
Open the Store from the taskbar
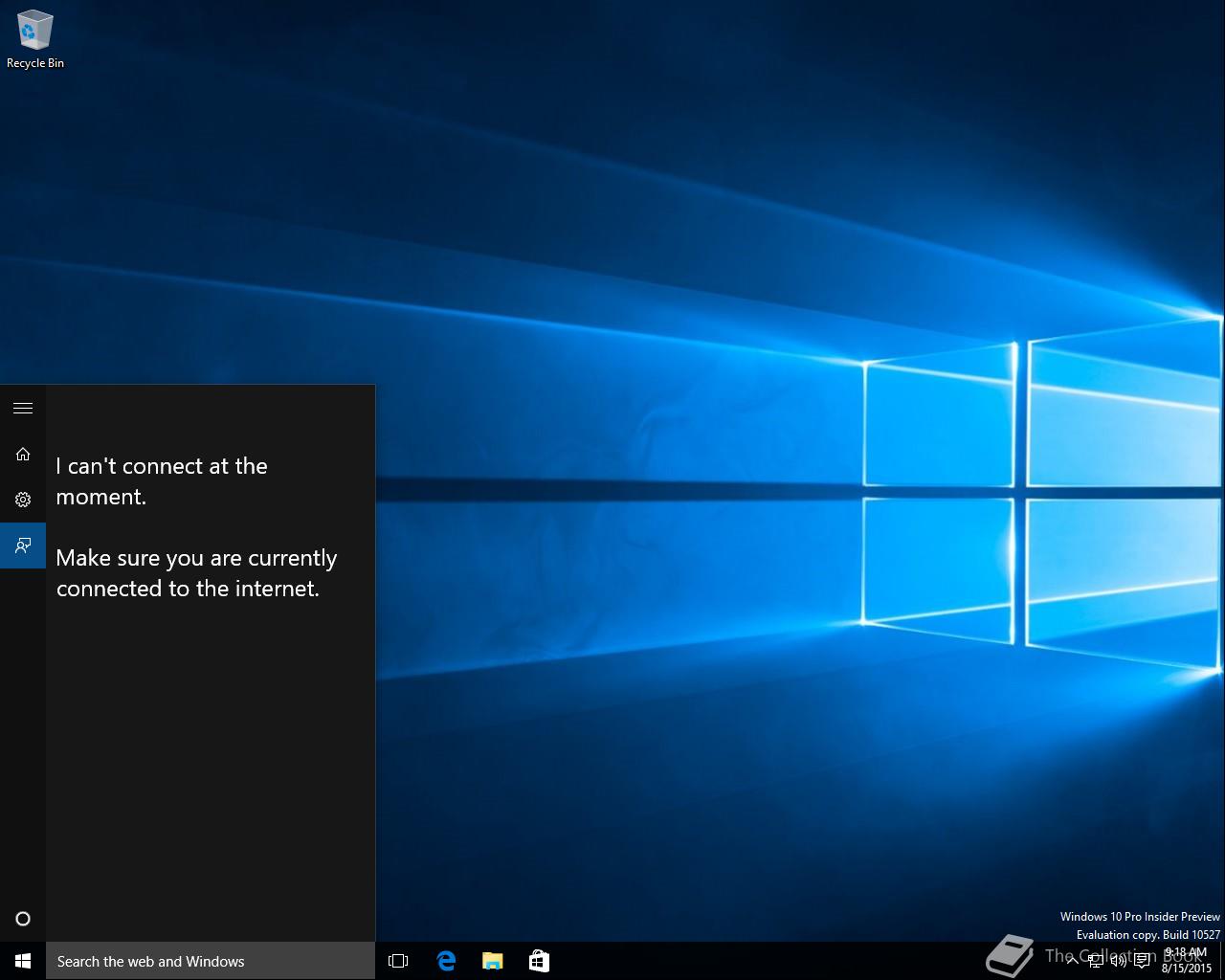tap(539, 961)
